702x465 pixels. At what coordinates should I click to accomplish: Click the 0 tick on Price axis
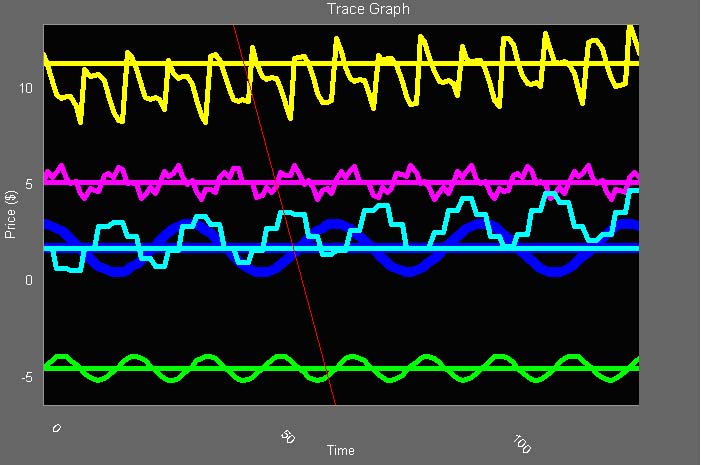coord(30,280)
